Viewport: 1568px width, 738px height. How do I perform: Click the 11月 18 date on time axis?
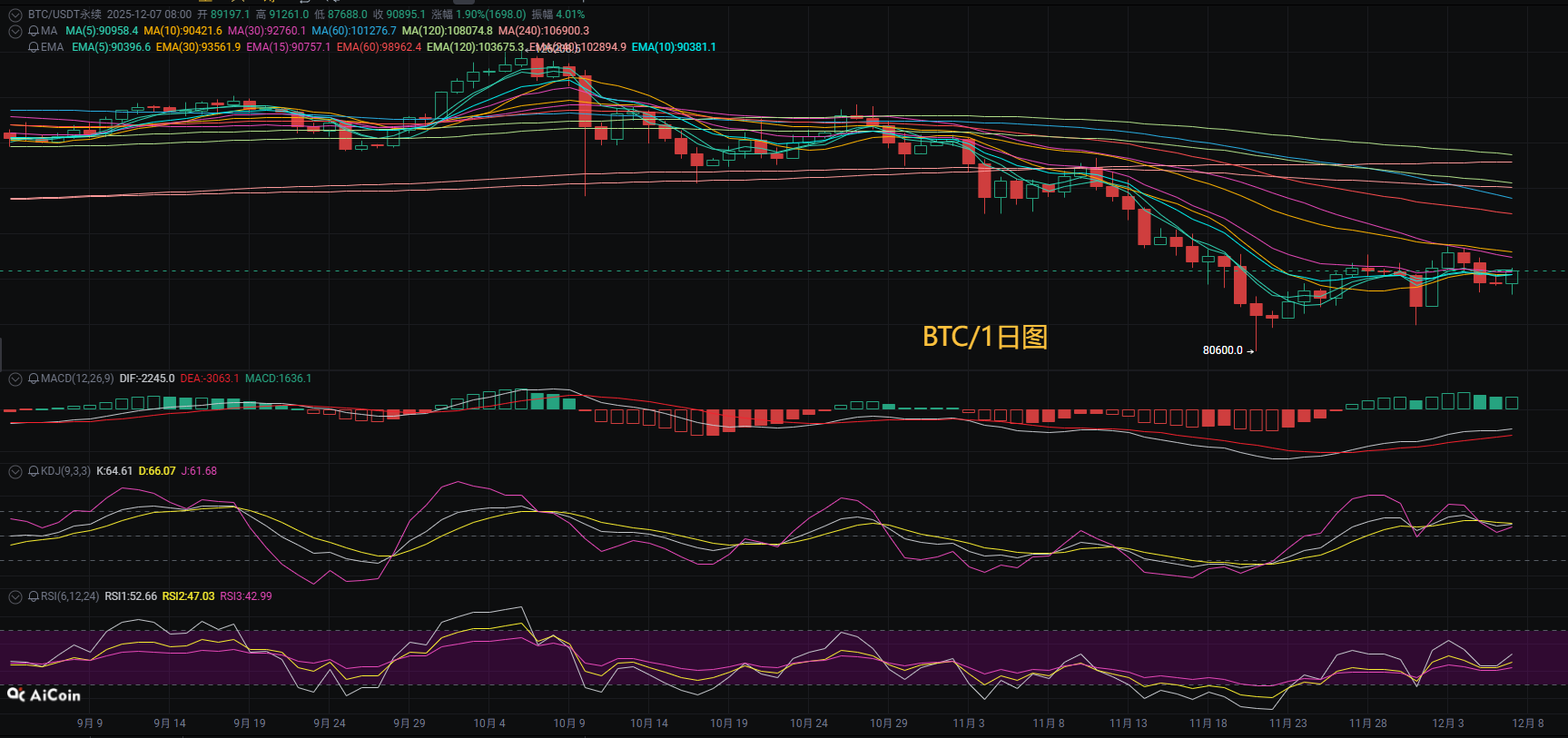(1208, 723)
